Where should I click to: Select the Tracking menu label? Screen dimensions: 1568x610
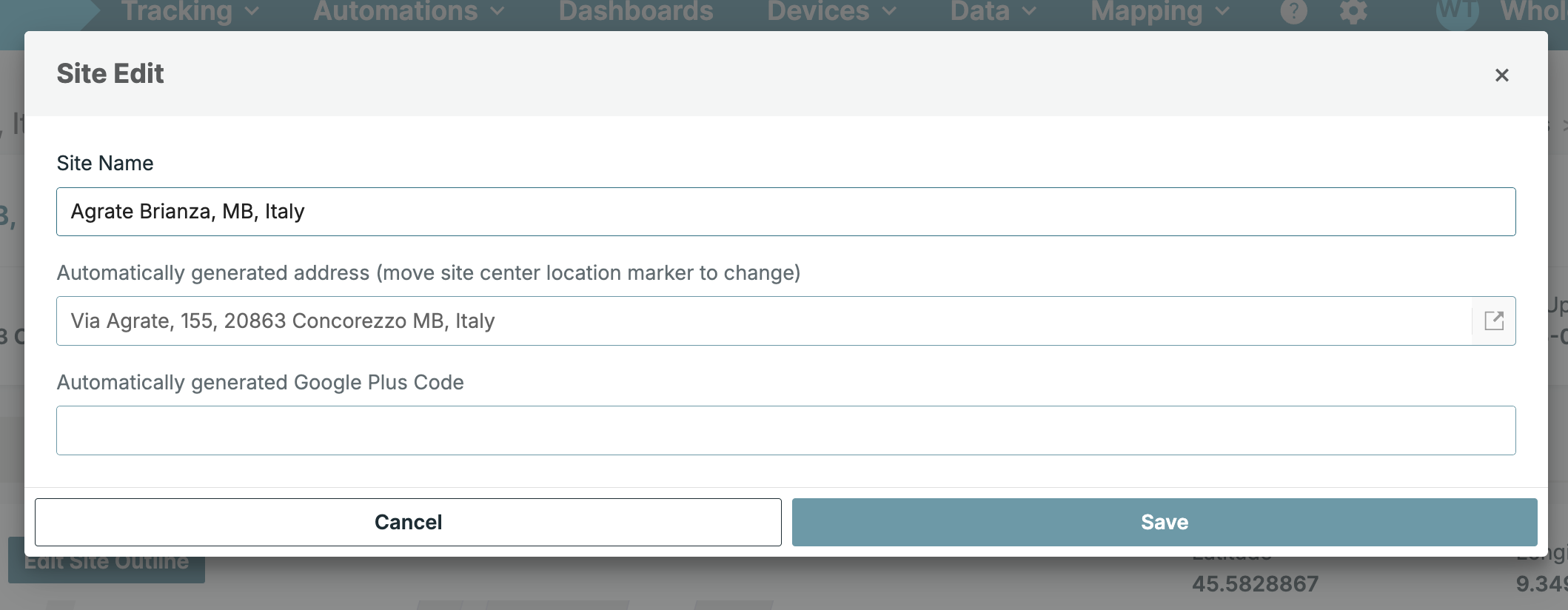click(177, 12)
